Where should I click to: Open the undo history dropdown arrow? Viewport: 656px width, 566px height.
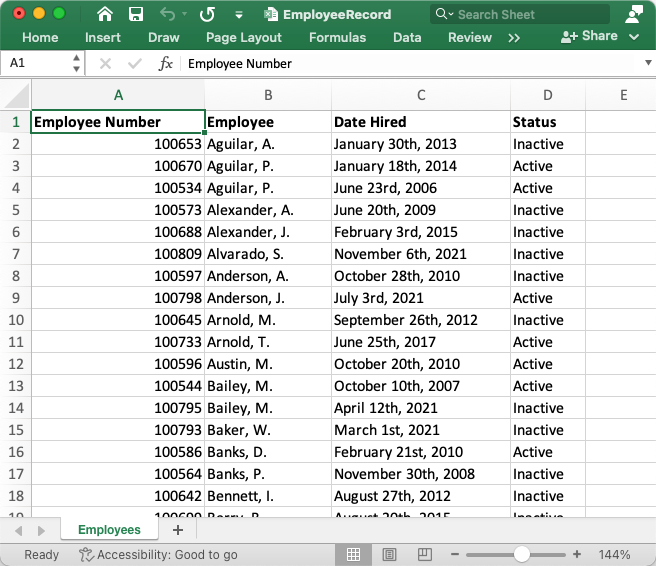pos(184,15)
